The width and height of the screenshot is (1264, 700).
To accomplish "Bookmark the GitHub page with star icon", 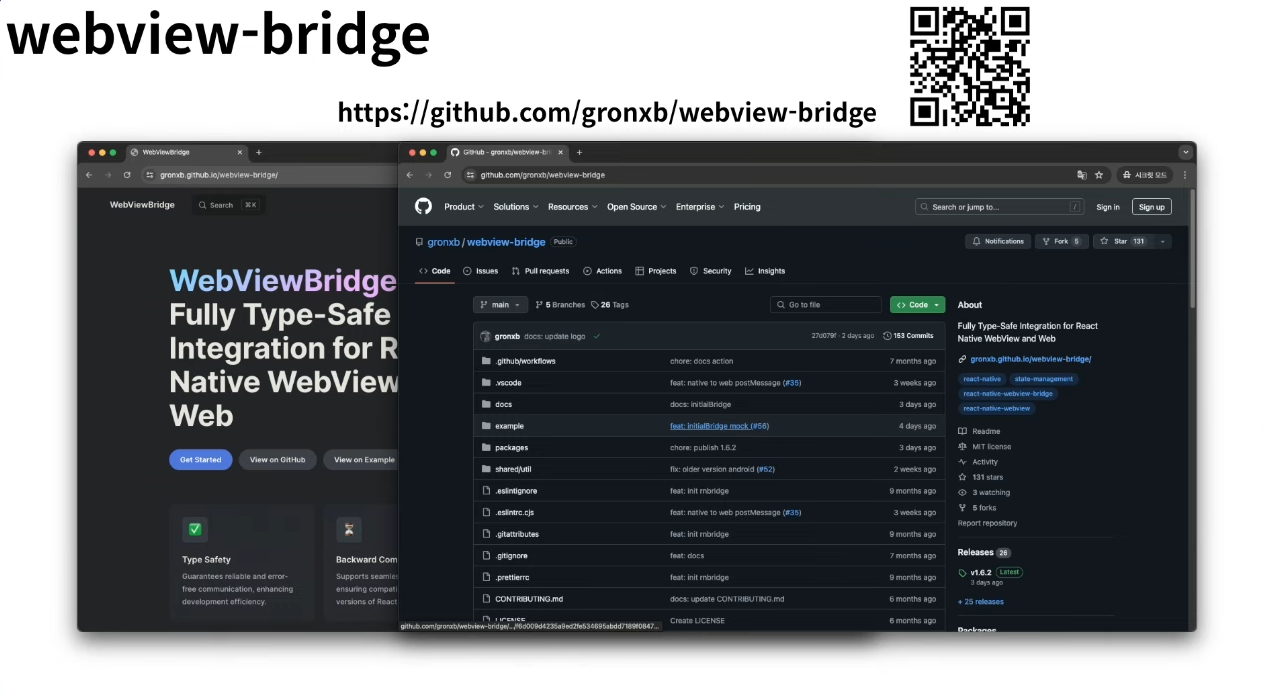I will click(1099, 175).
